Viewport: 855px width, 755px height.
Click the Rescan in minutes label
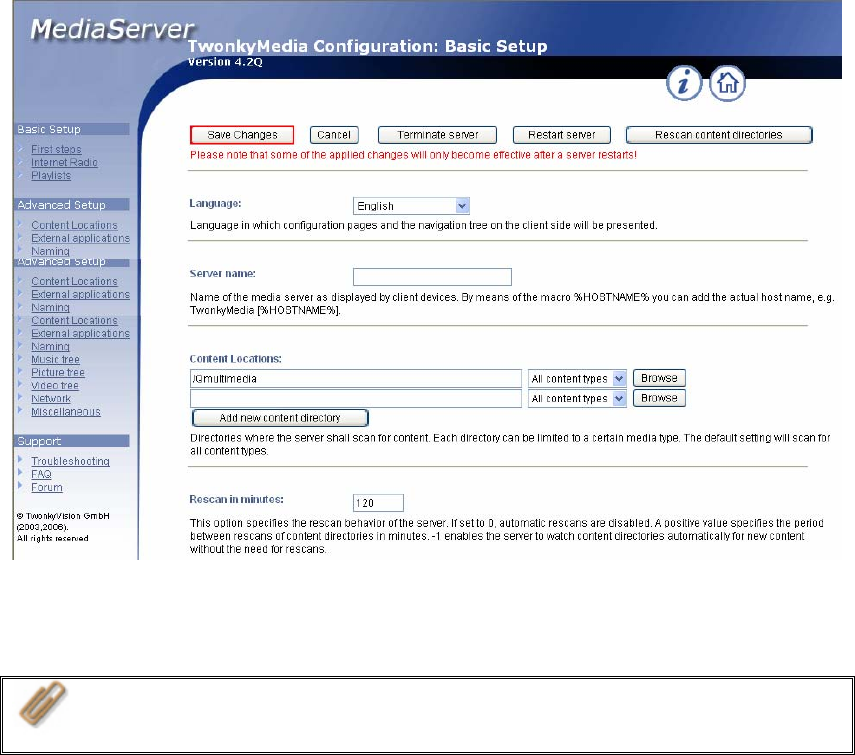click(x=236, y=499)
